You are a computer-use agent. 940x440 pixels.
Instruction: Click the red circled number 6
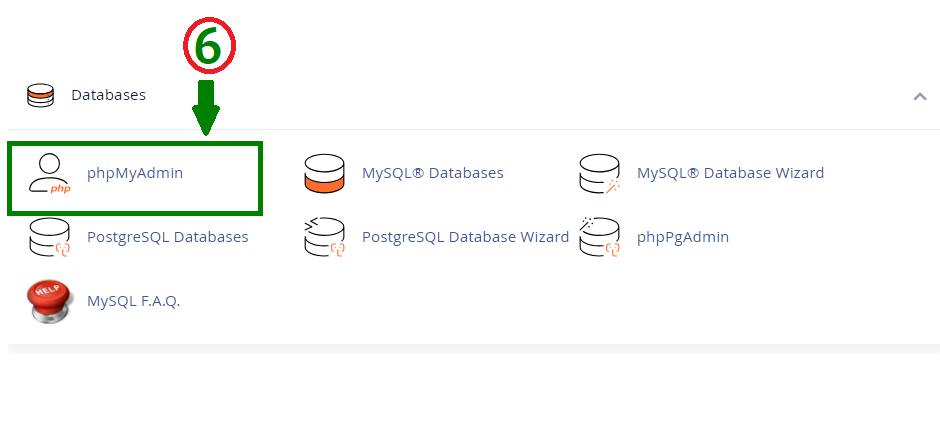point(209,47)
